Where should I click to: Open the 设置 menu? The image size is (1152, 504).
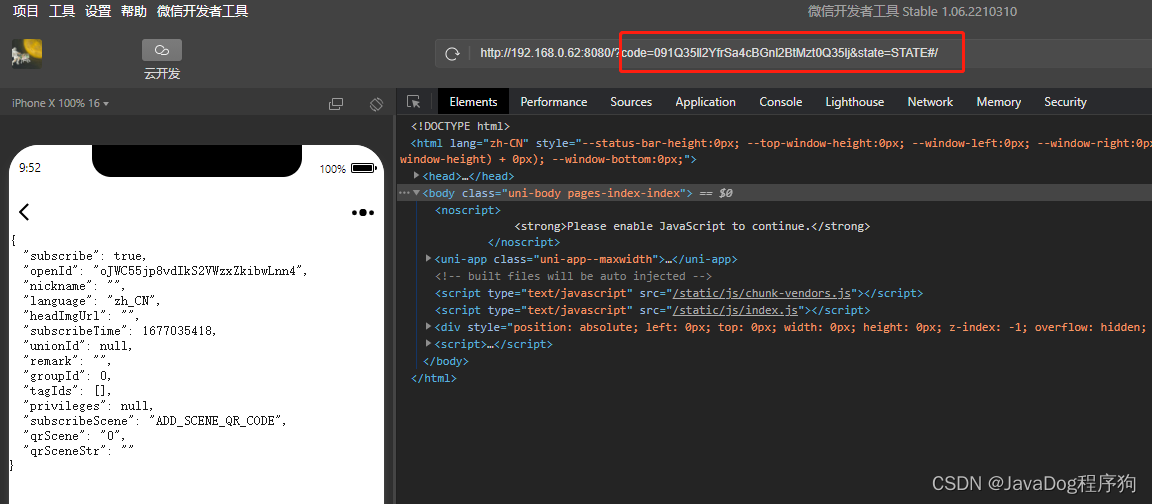(x=98, y=11)
